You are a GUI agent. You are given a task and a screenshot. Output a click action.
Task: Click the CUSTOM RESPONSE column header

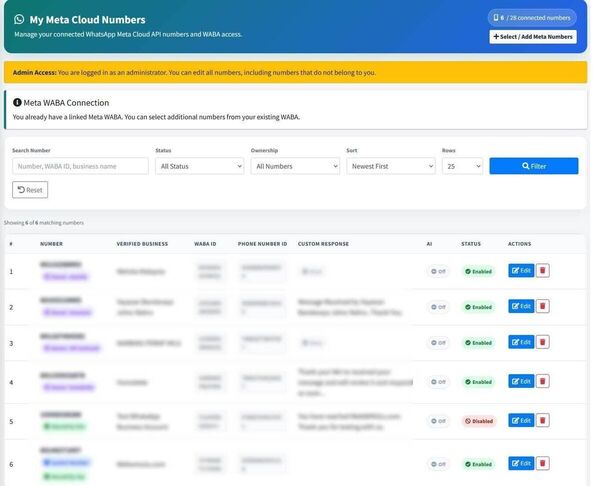tap(323, 244)
